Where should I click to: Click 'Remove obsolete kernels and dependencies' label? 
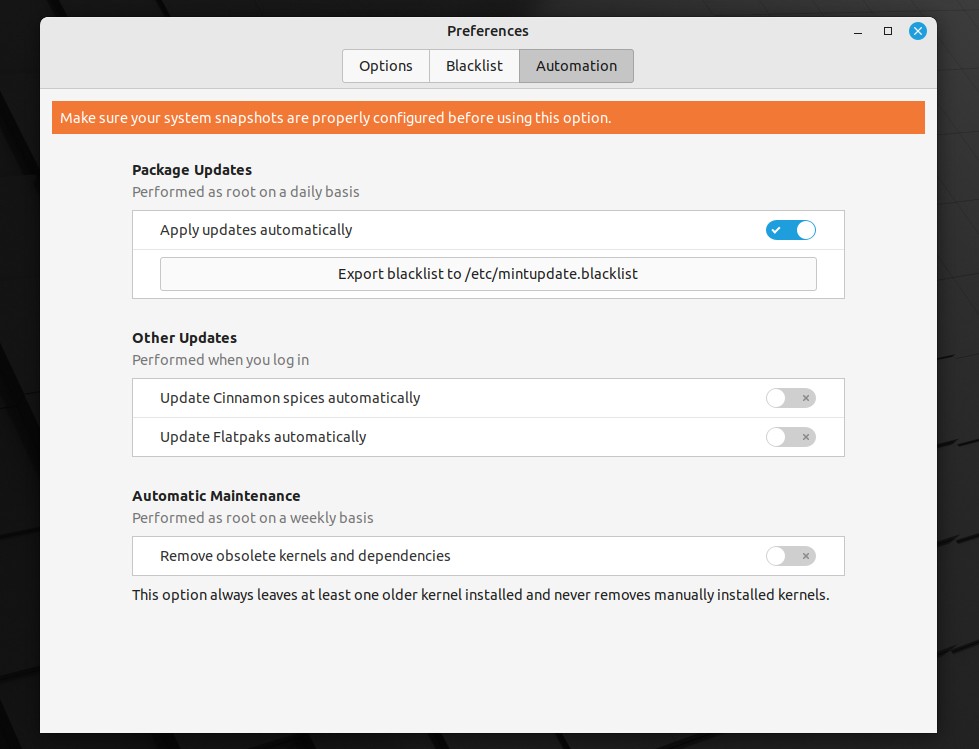[x=305, y=556]
